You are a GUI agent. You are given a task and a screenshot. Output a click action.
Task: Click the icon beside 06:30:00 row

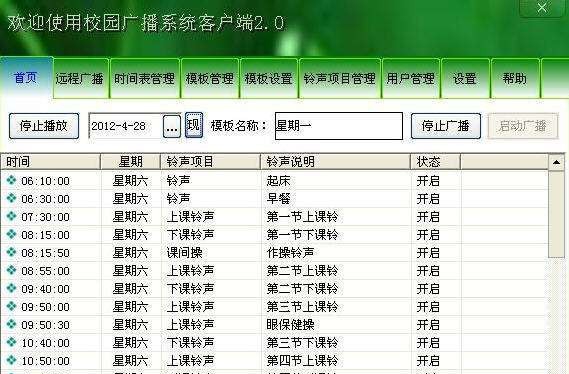click(12, 198)
